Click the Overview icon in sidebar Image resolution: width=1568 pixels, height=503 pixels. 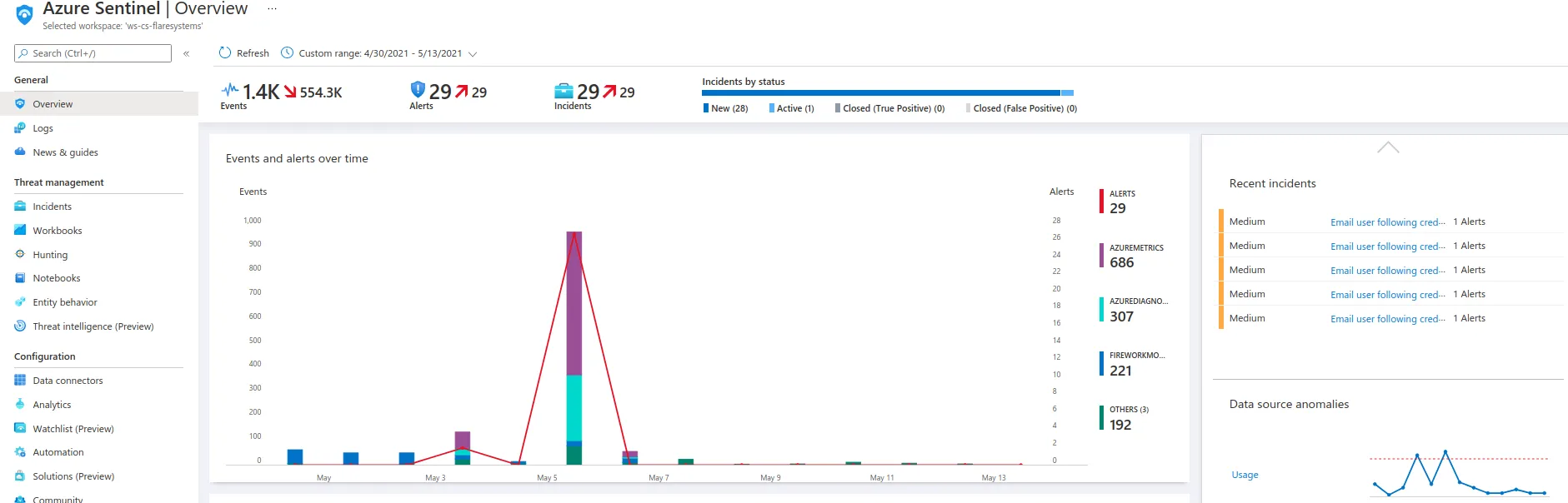click(x=20, y=104)
